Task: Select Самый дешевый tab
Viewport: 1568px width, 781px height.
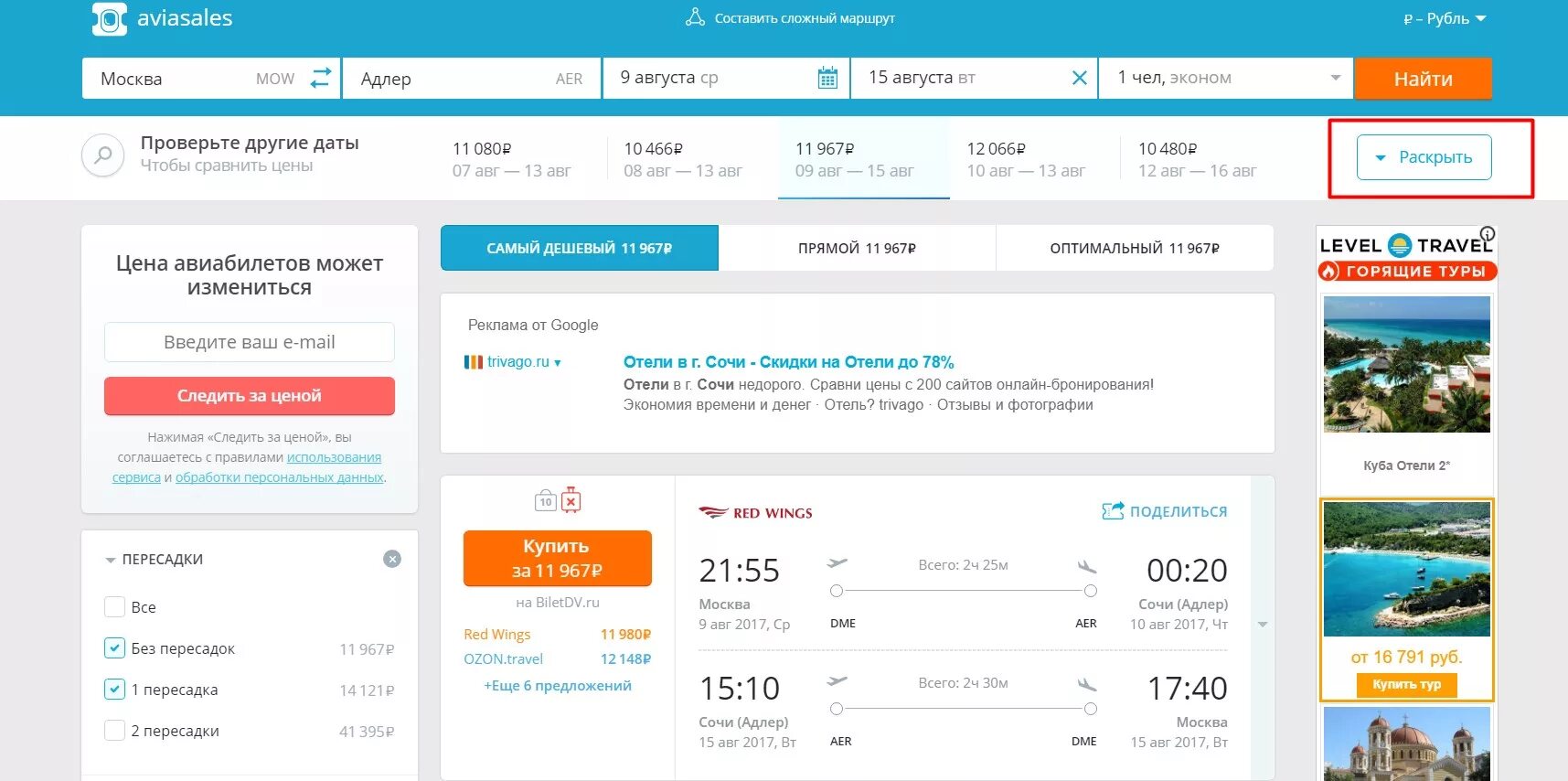Action: pos(580,248)
